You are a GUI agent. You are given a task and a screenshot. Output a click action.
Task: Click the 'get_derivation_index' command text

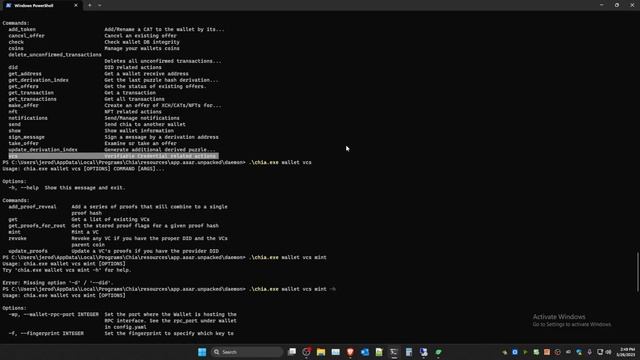pyautogui.click(x=38, y=80)
